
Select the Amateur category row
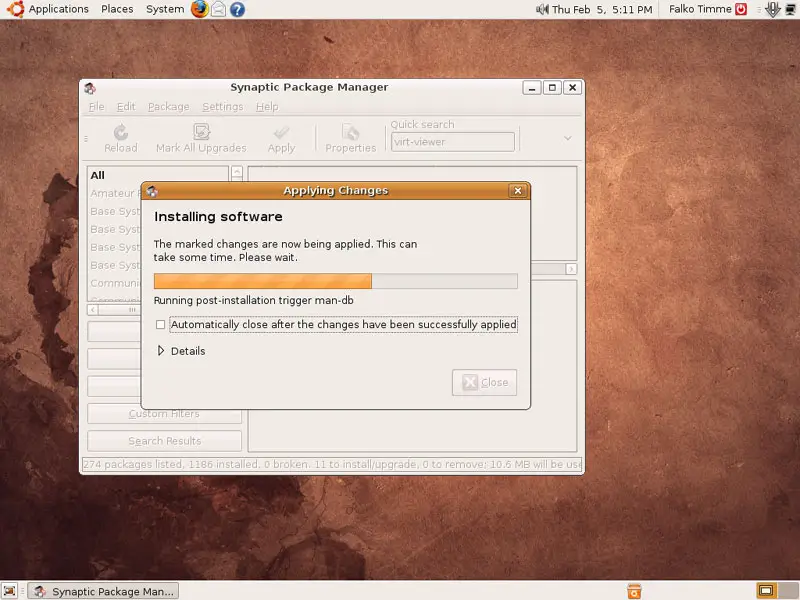coord(115,193)
